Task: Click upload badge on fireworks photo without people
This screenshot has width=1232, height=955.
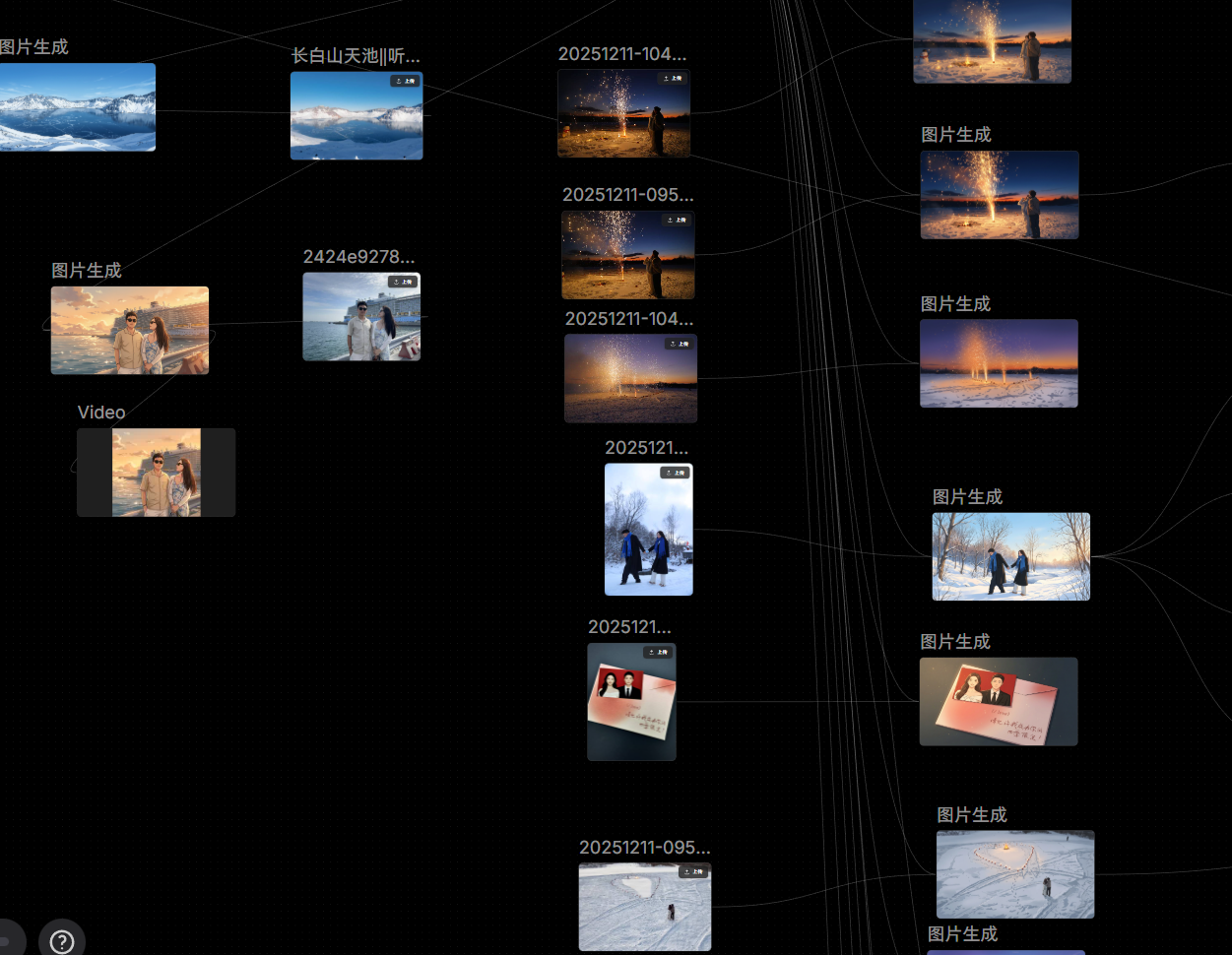Action: tap(679, 344)
